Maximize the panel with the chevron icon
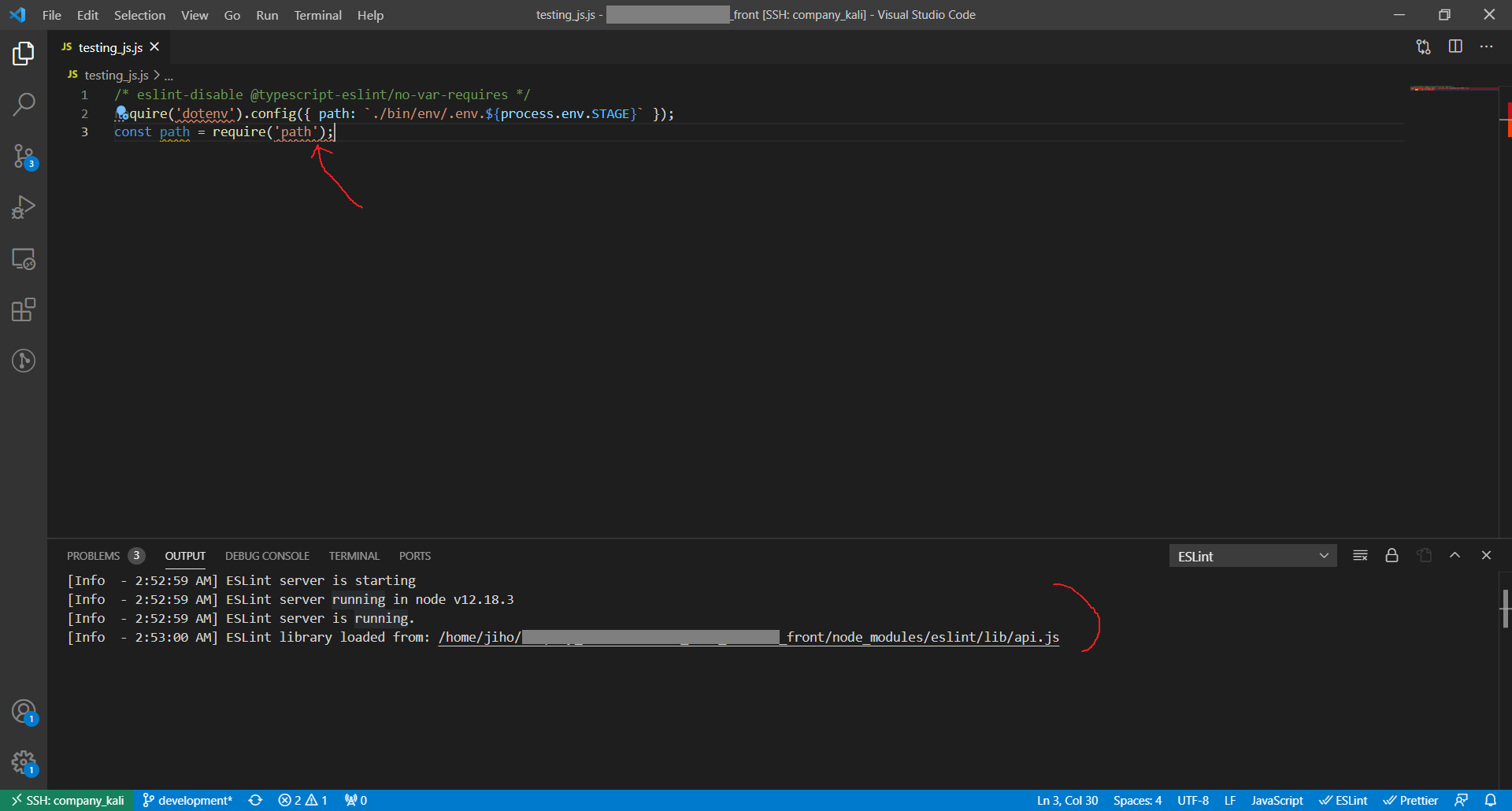1512x811 pixels. click(1455, 555)
